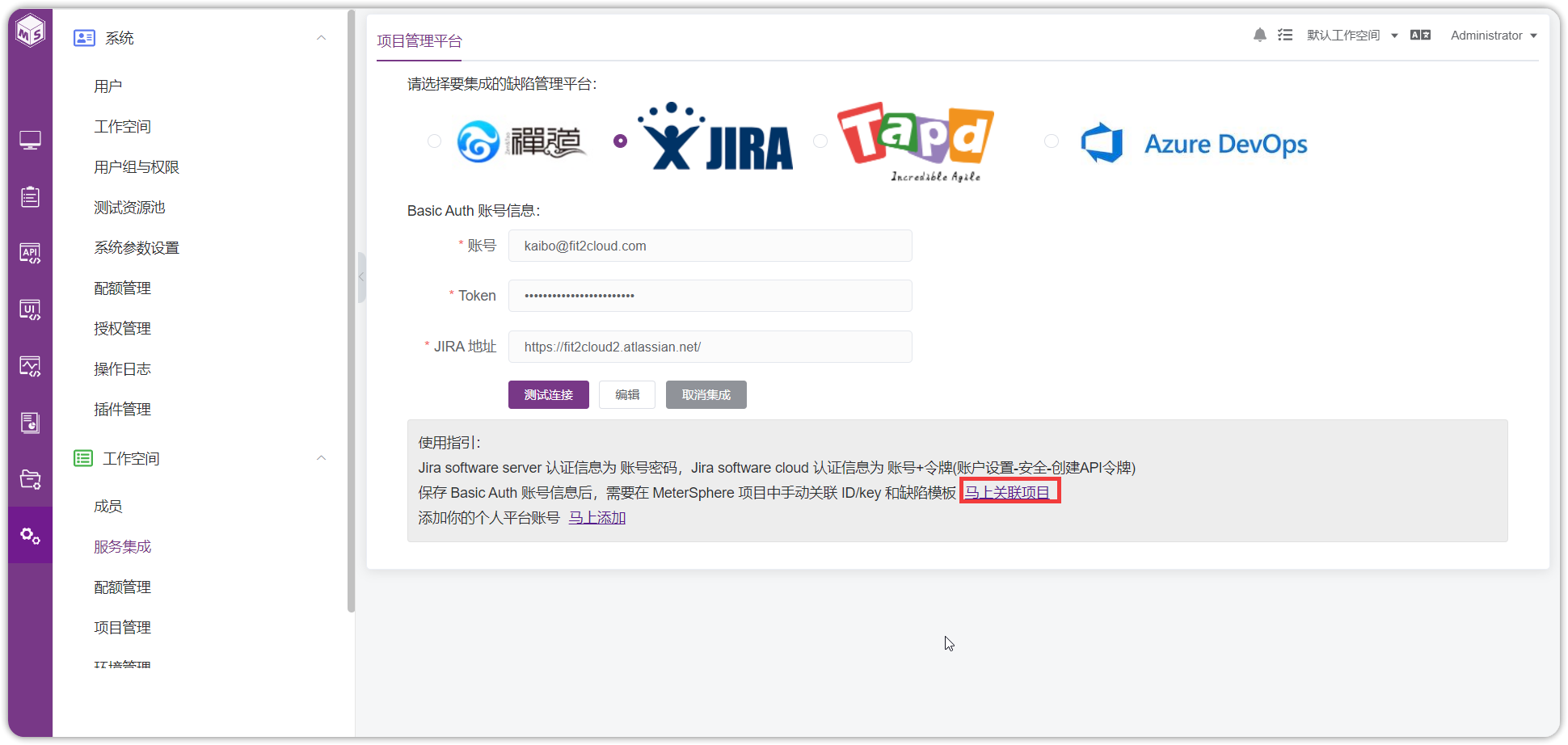1568x745 pixels.
Task: Click the 系统 ID-card icon
Action: coord(84,38)
